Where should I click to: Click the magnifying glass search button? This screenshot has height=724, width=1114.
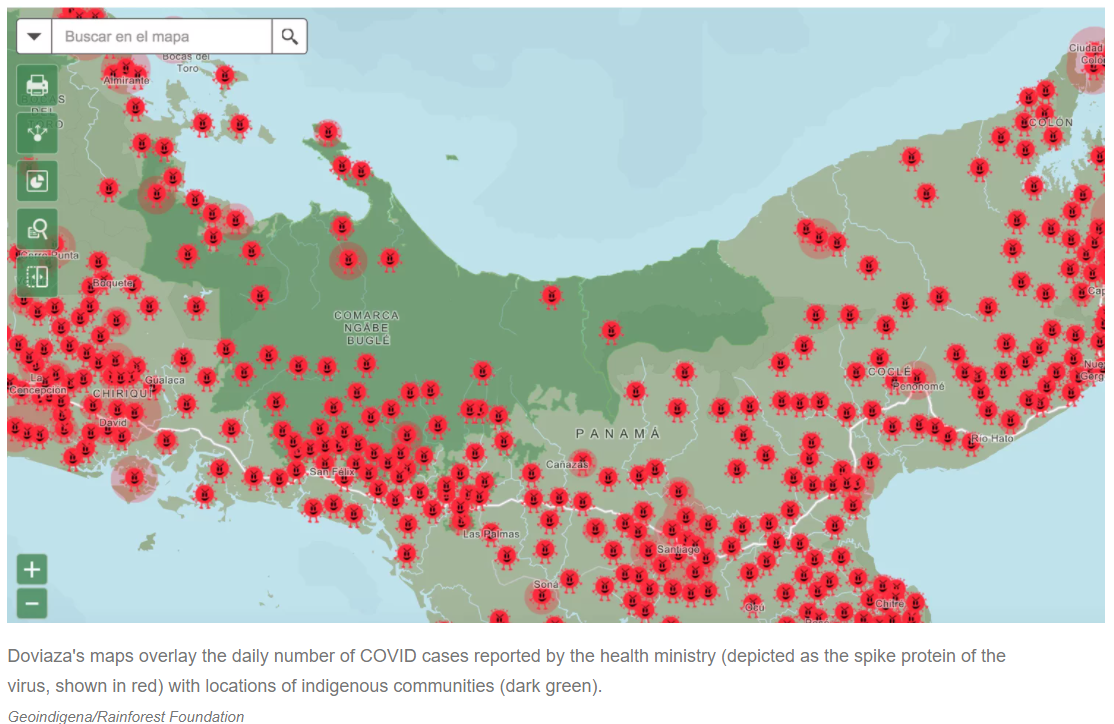coord(289,36)
